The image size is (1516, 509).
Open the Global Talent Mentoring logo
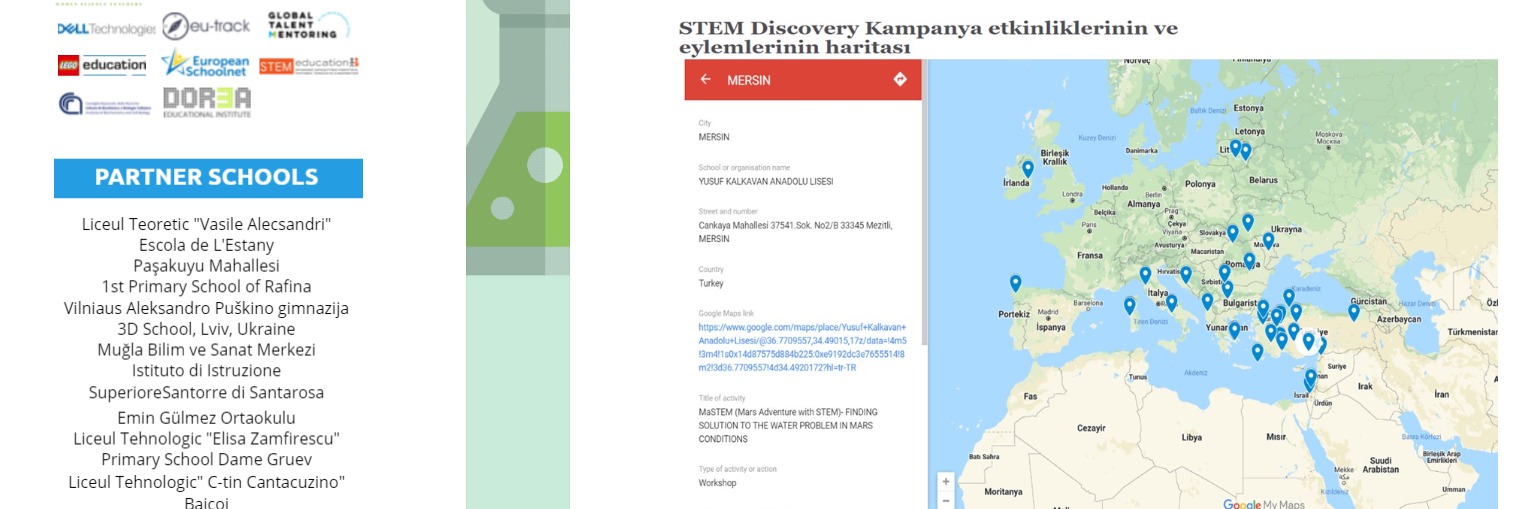tap(308, 25)
